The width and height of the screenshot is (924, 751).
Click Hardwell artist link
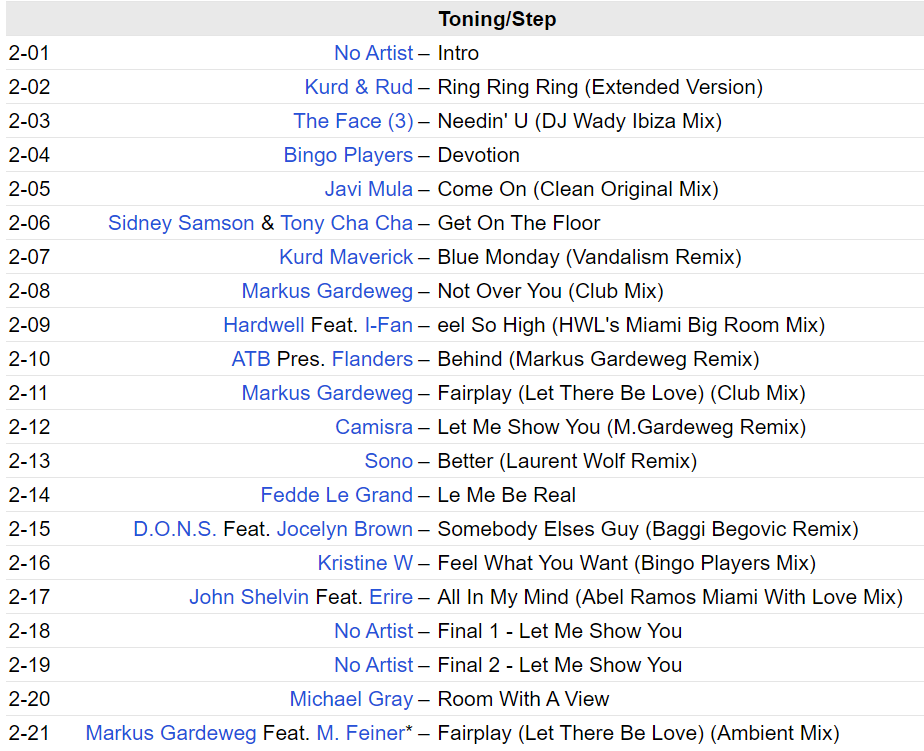tap(264, 325)
